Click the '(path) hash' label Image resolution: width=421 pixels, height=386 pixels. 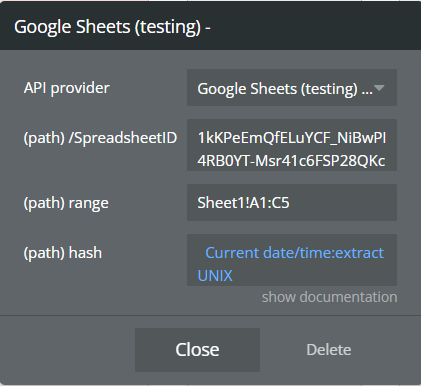[x=63, y=253]
